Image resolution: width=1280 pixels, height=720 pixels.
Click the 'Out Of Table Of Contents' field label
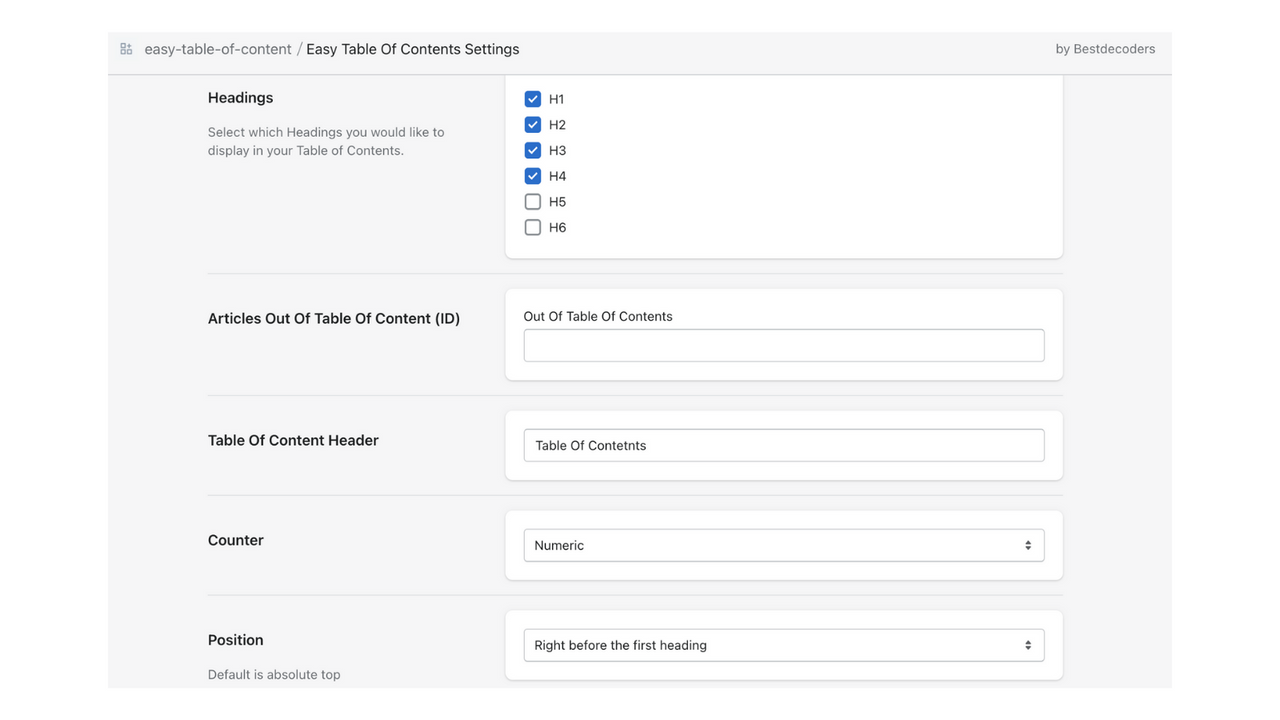click(598, 316)
